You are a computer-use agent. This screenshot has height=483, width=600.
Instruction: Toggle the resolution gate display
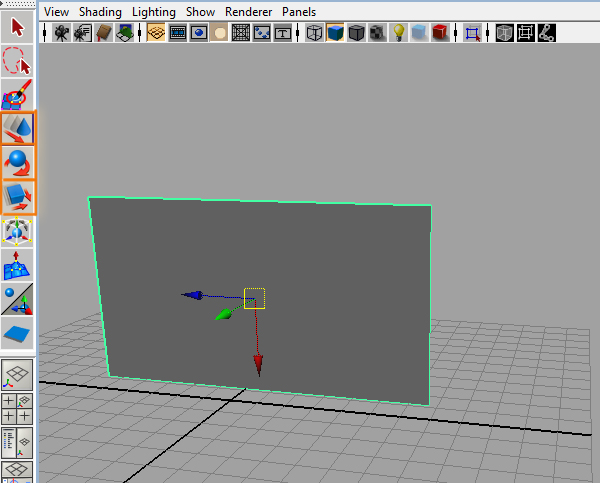(x=199, y=33)
